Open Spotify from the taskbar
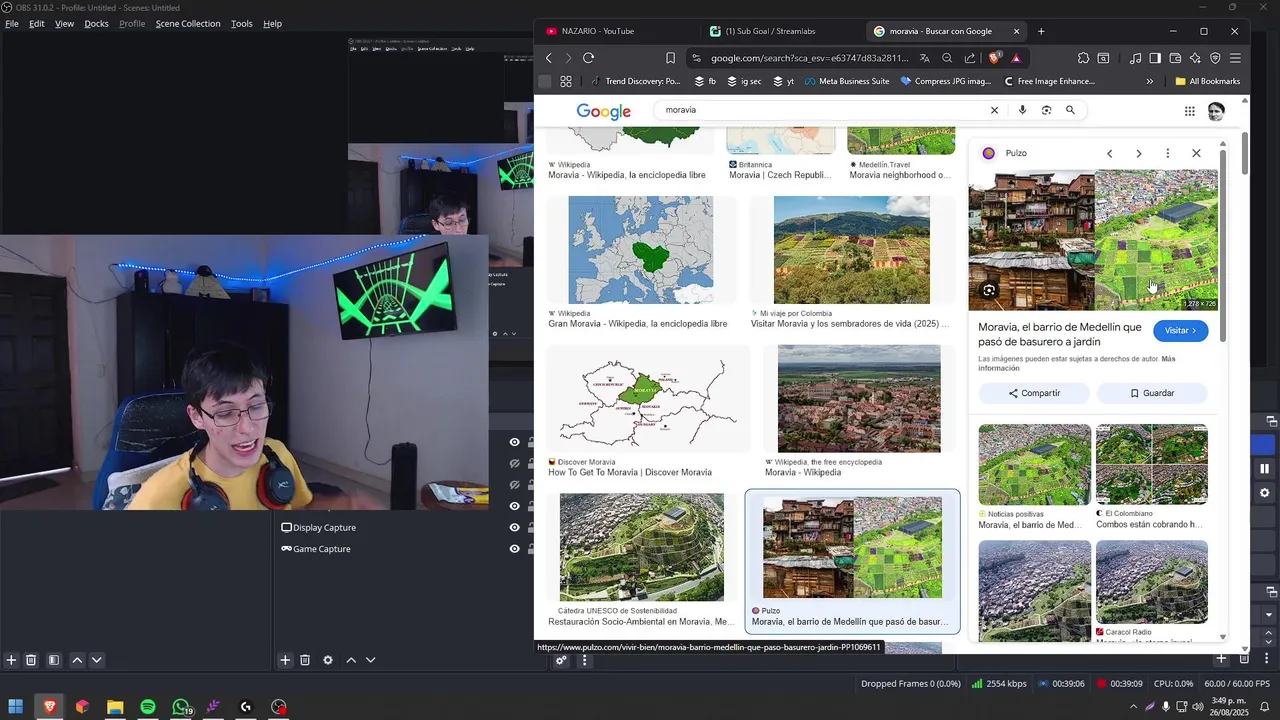This screenshot has width=1280, height=720. click(x=148, y=707)
